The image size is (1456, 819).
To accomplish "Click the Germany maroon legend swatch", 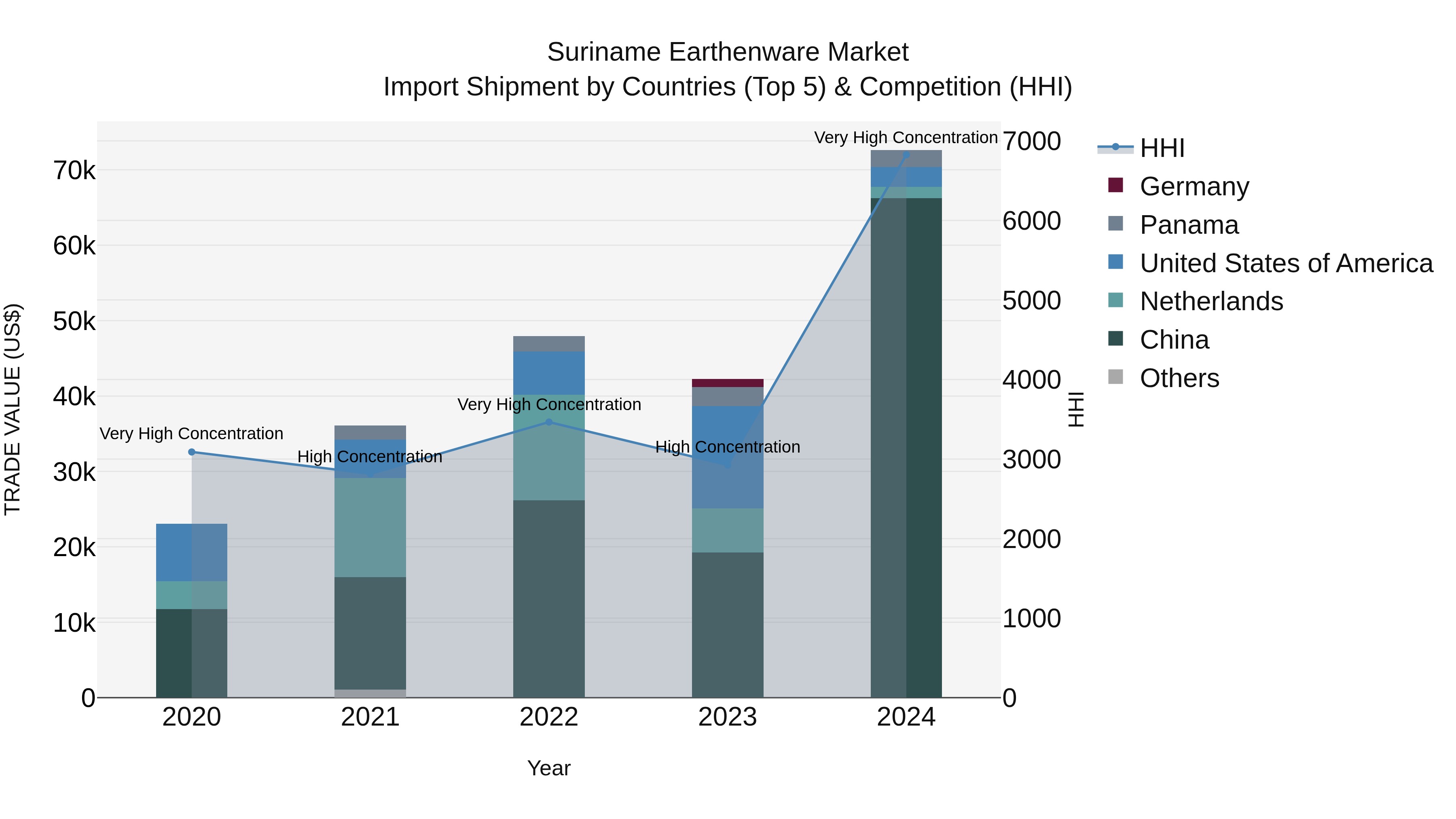I will (1116, 185).
